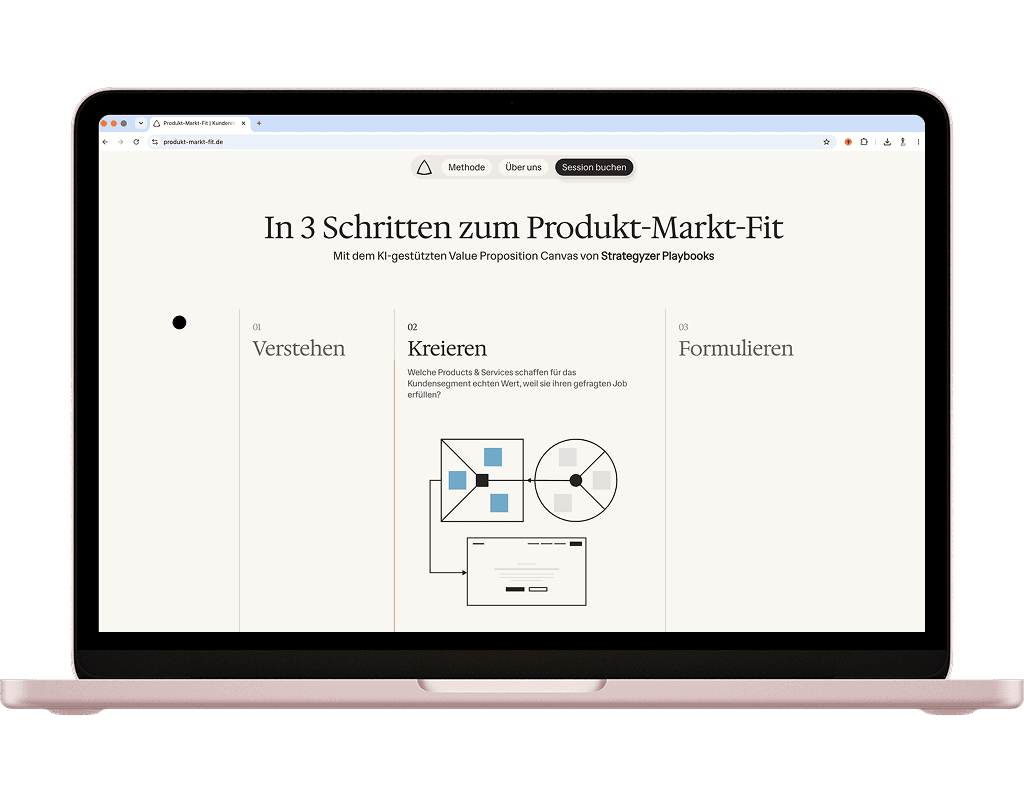Open the Über uns nav item
The width and height of the screenshot is (1024, 802).
[523, 167]
